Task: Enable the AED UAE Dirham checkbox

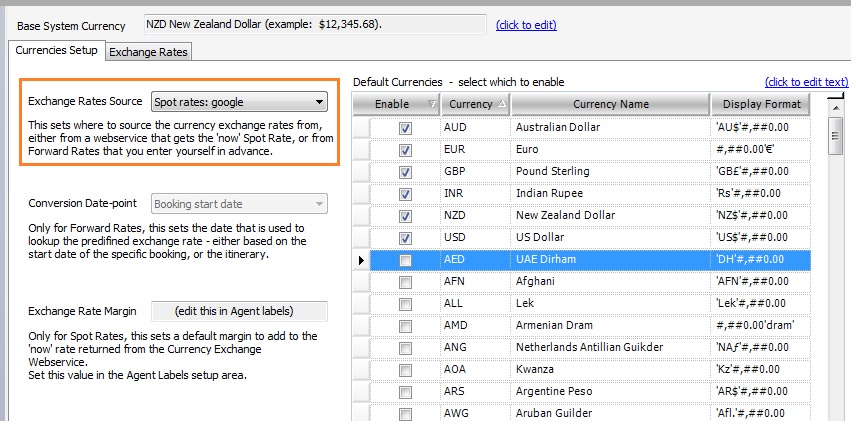Action: (x=405, y=260)
